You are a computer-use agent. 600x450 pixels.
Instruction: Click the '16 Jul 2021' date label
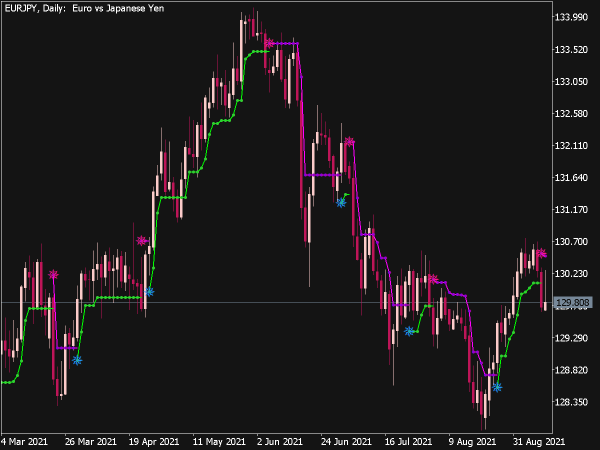pyautogui.click(x=408, y=442)
